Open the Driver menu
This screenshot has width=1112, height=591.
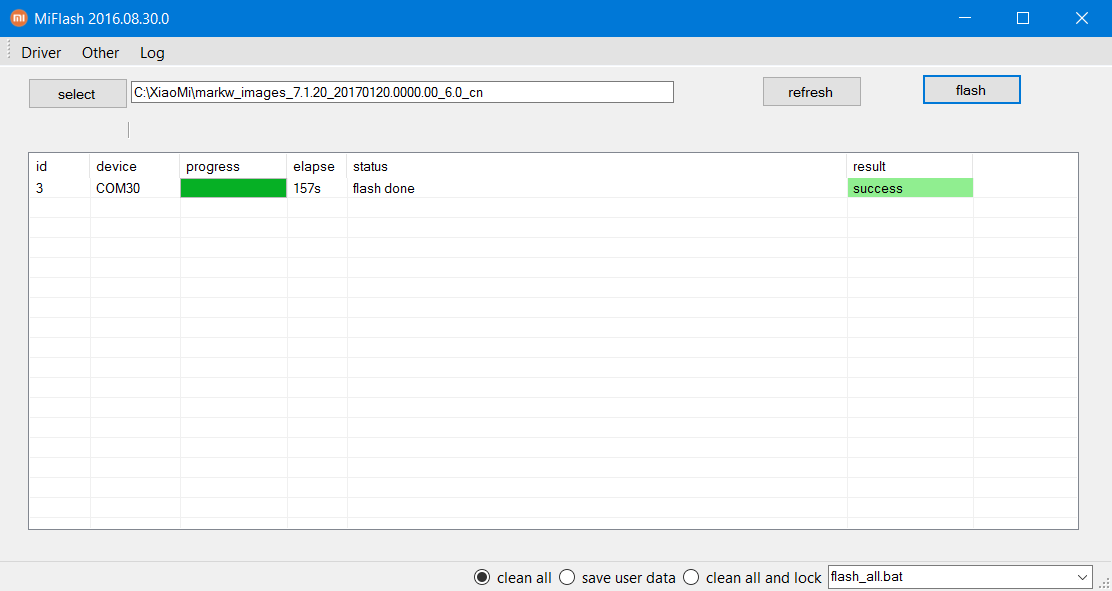pyautogui.click(x=41, y=53)
